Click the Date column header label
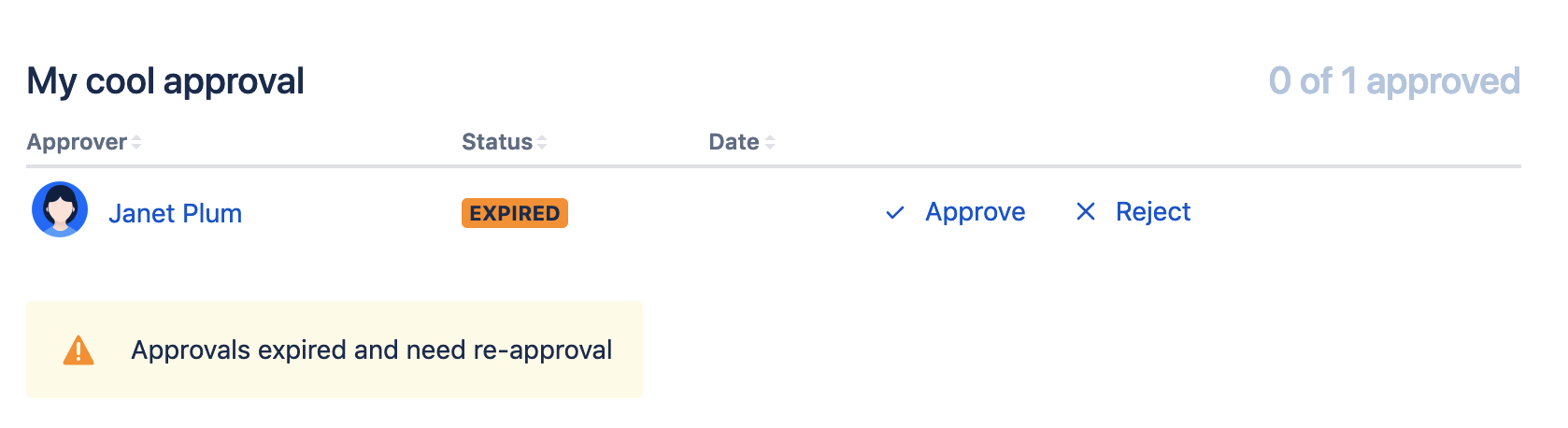This screenshot has height=428, width=1568. tap(734, 142)
